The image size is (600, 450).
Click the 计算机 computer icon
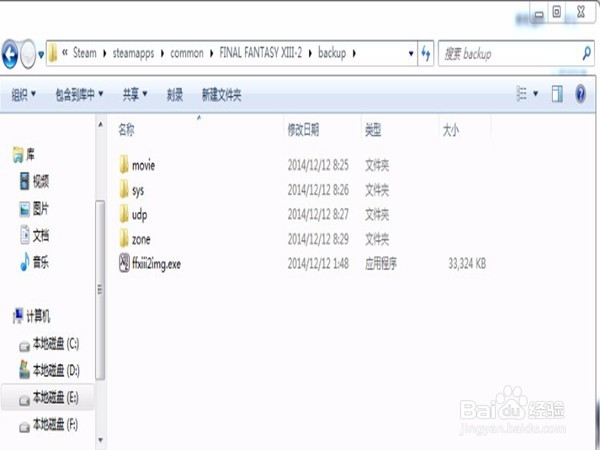[x=18, y=316]
